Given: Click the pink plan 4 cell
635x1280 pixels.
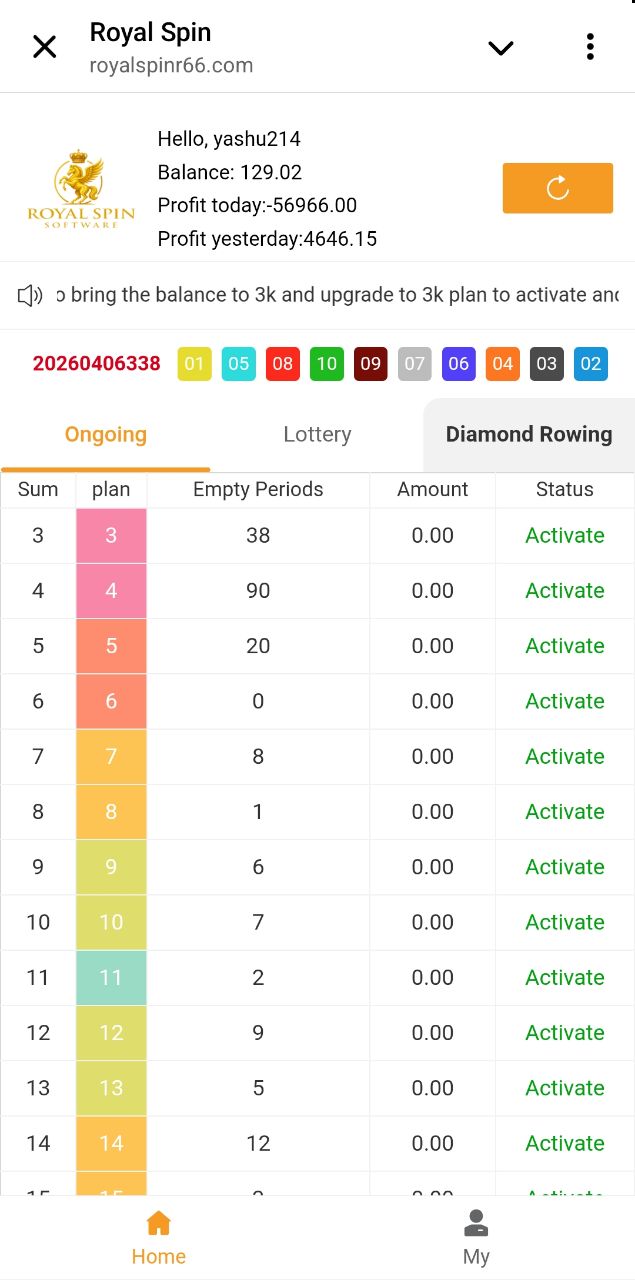Looking at the screenshot, I should (x=111, y=590).
